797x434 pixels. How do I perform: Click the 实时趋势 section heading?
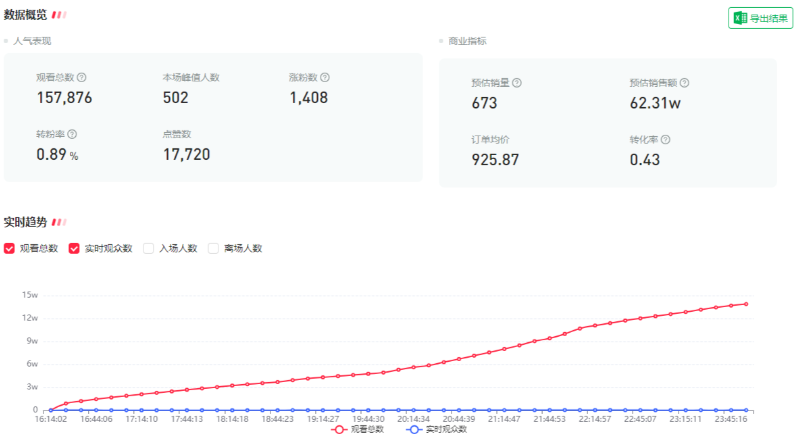click(25, 221)
